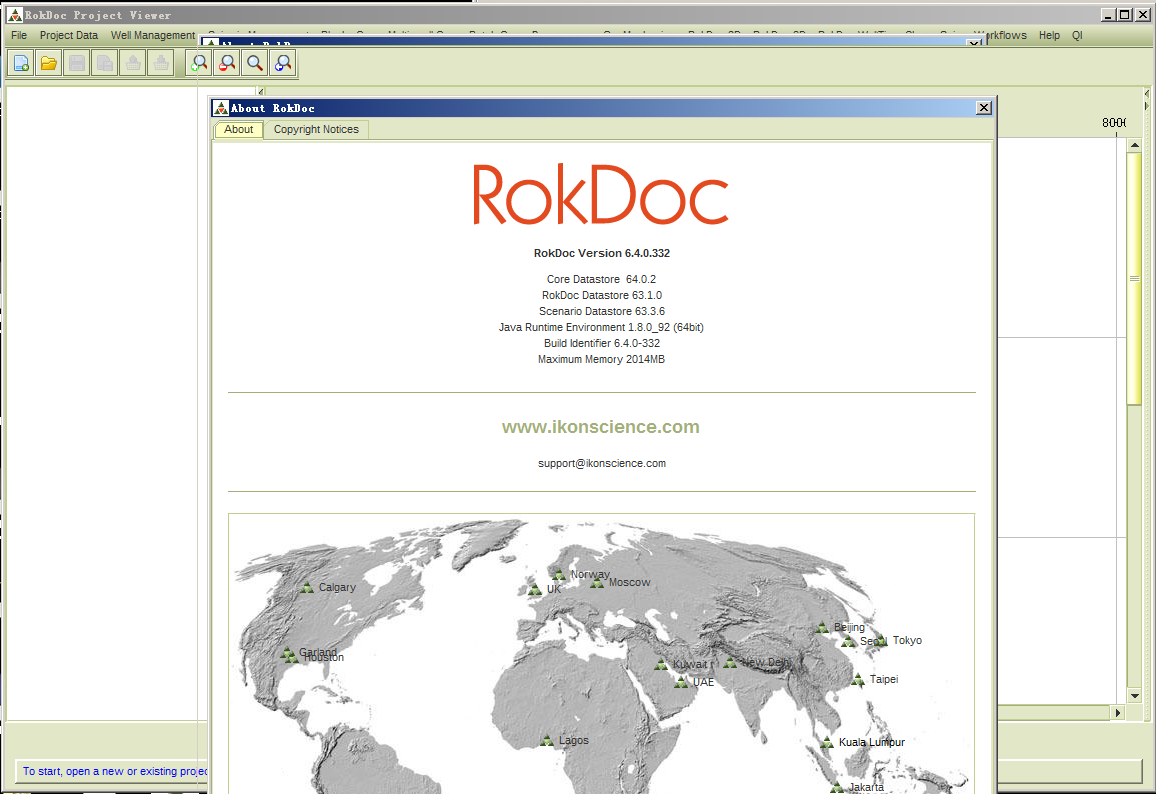Click the RokDoc Version 6.4.0.332 text
Screen dimensions: 1156x794
pos(602,254)
